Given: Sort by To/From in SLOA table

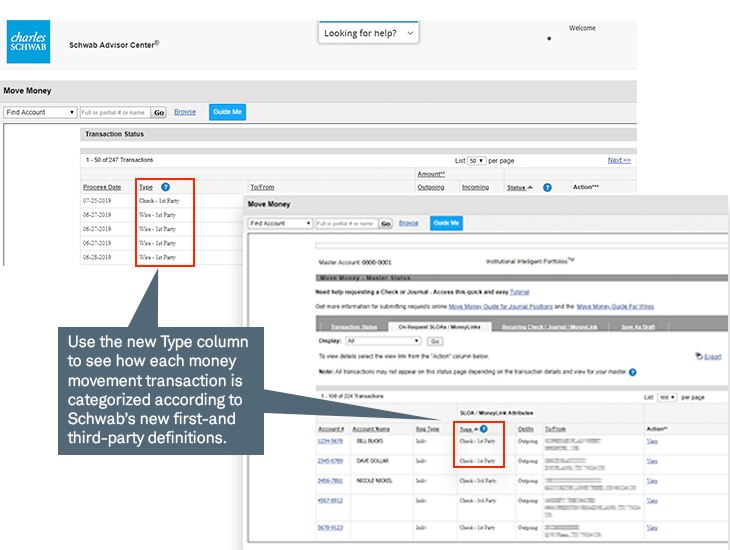Looking at the screenshot, I should pyautogui.click(x=555, y=429).
